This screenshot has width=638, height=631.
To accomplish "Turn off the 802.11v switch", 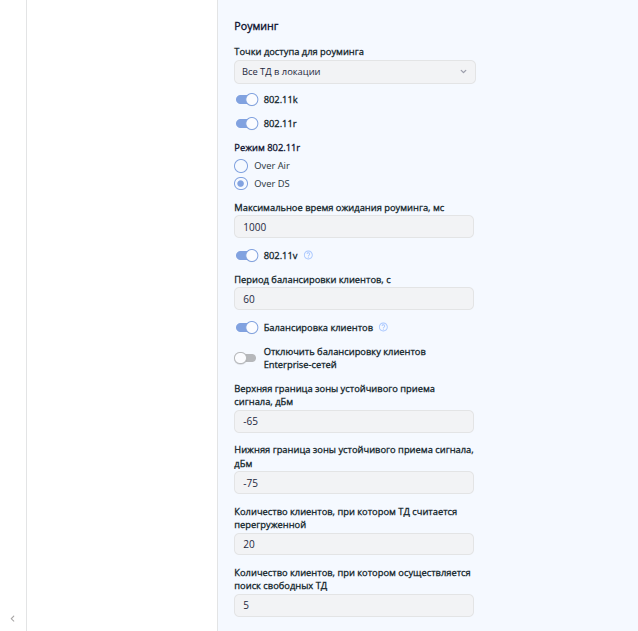I will (246, 255).
